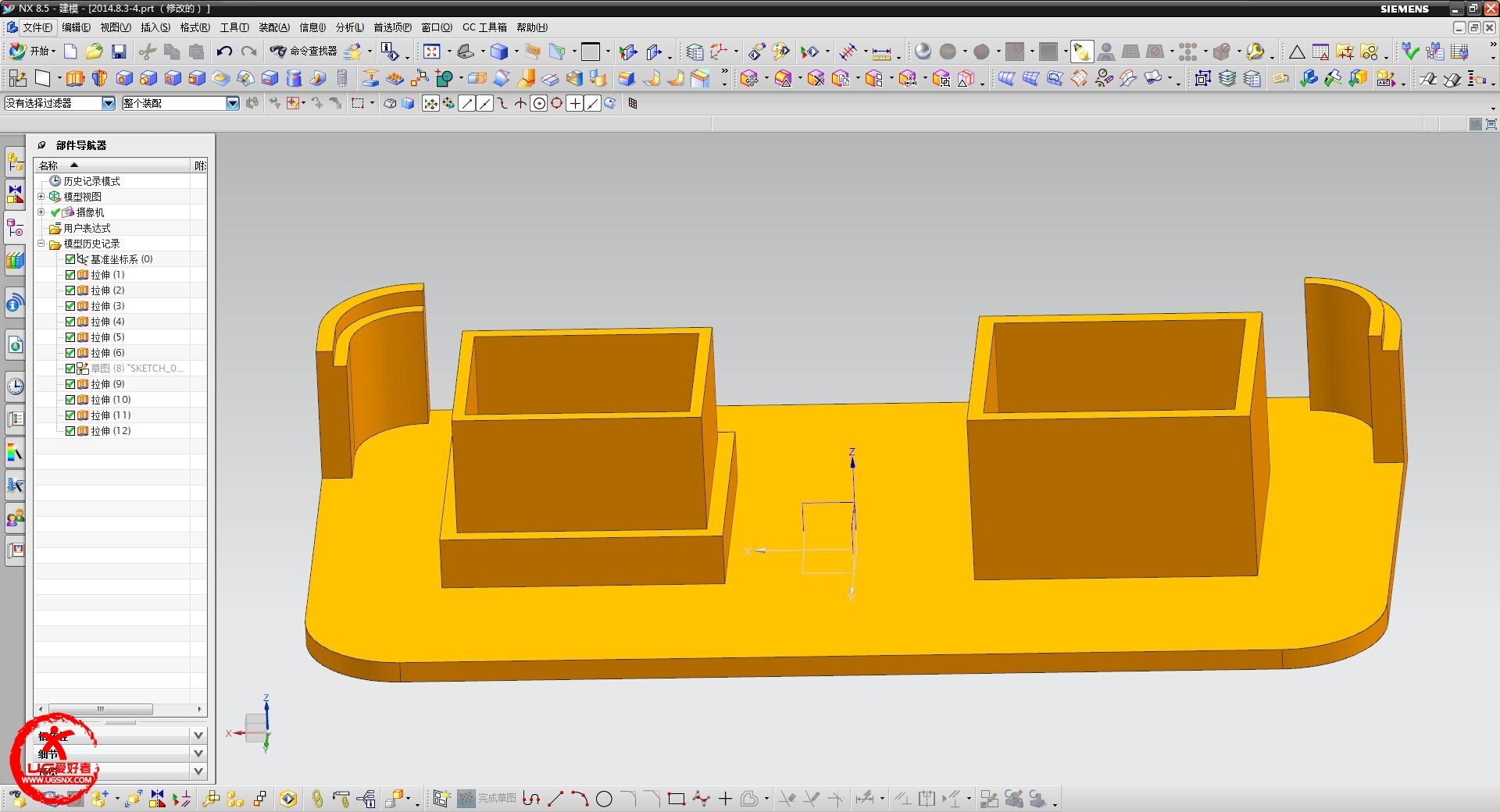Toggle the 拉伸 (12) feature checkbox

(70, 431)
